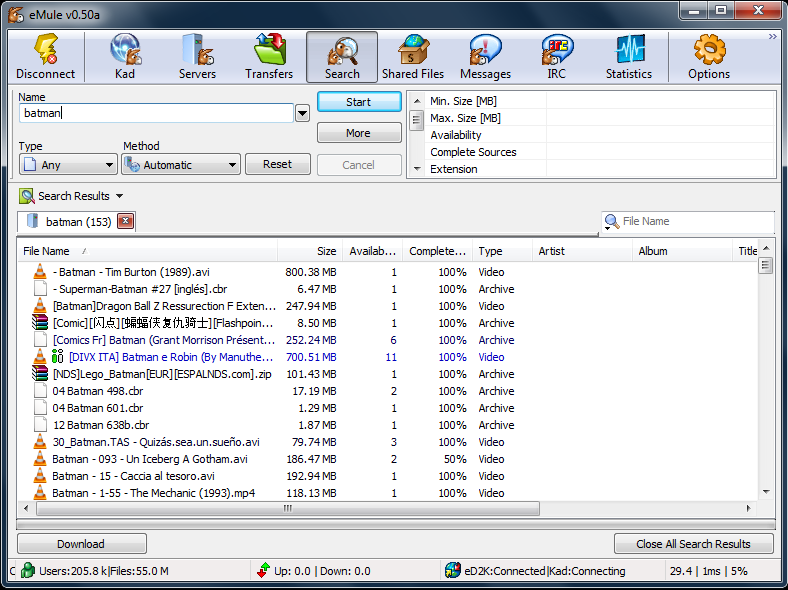Click the up/down transfer arrows status icon
The width and height of the screenshot is (788, 590).
pyautogui.click(x=263, y=571)
